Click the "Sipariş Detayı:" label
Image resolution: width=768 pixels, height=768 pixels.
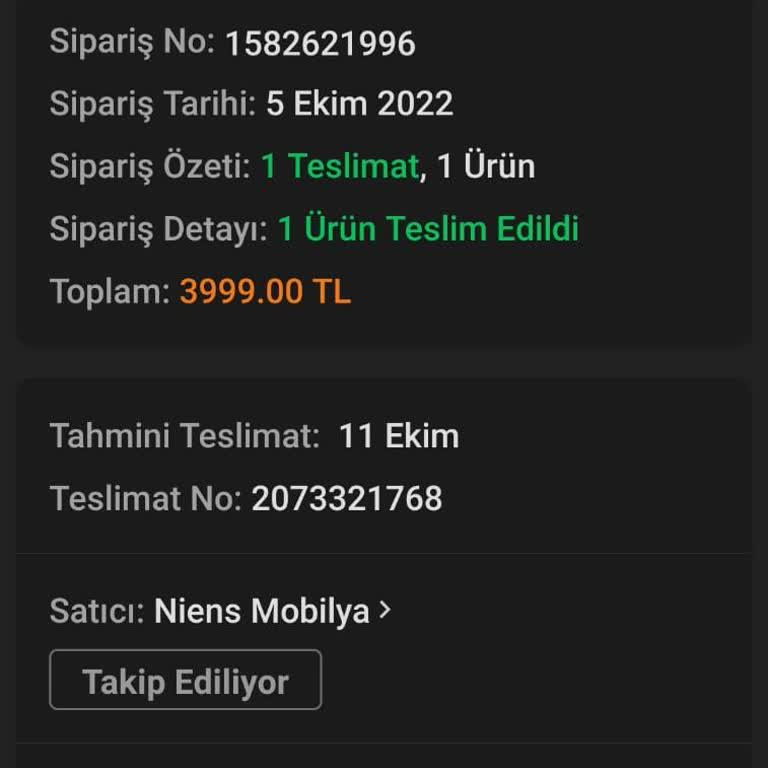tap(158, 229)
